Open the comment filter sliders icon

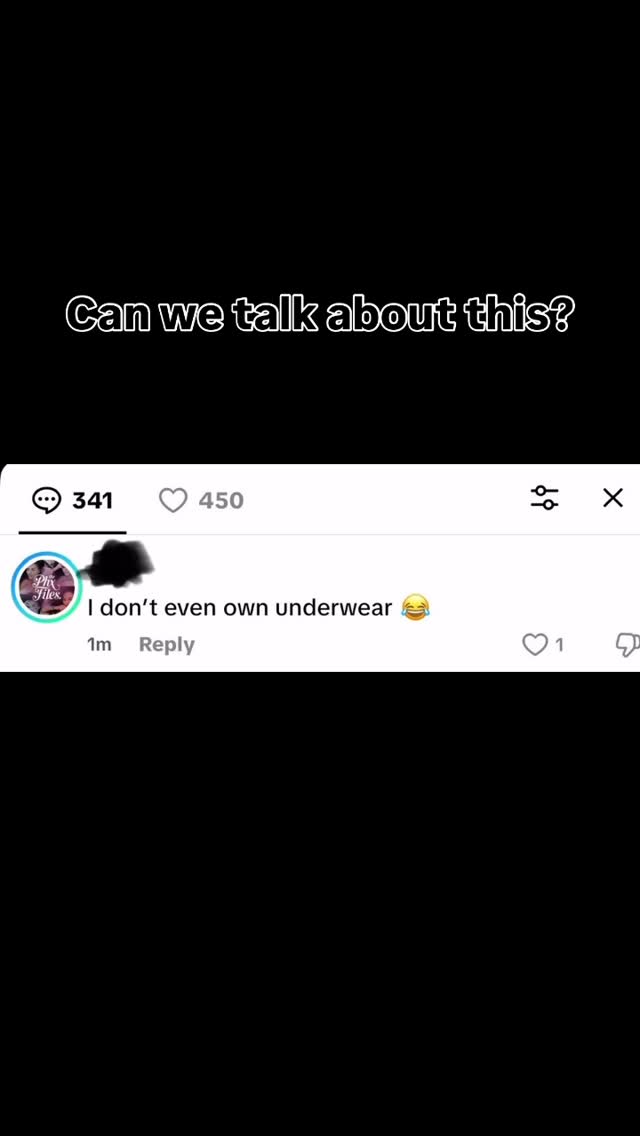[x=544, y=498]
